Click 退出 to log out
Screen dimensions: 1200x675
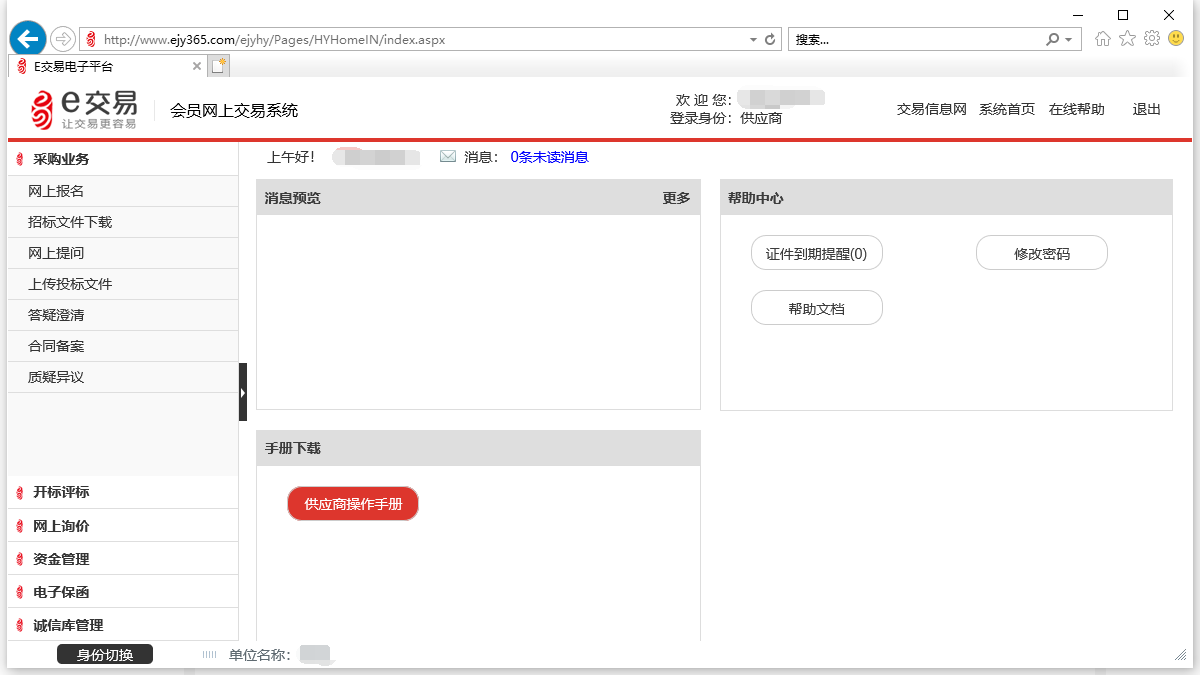1147,110
